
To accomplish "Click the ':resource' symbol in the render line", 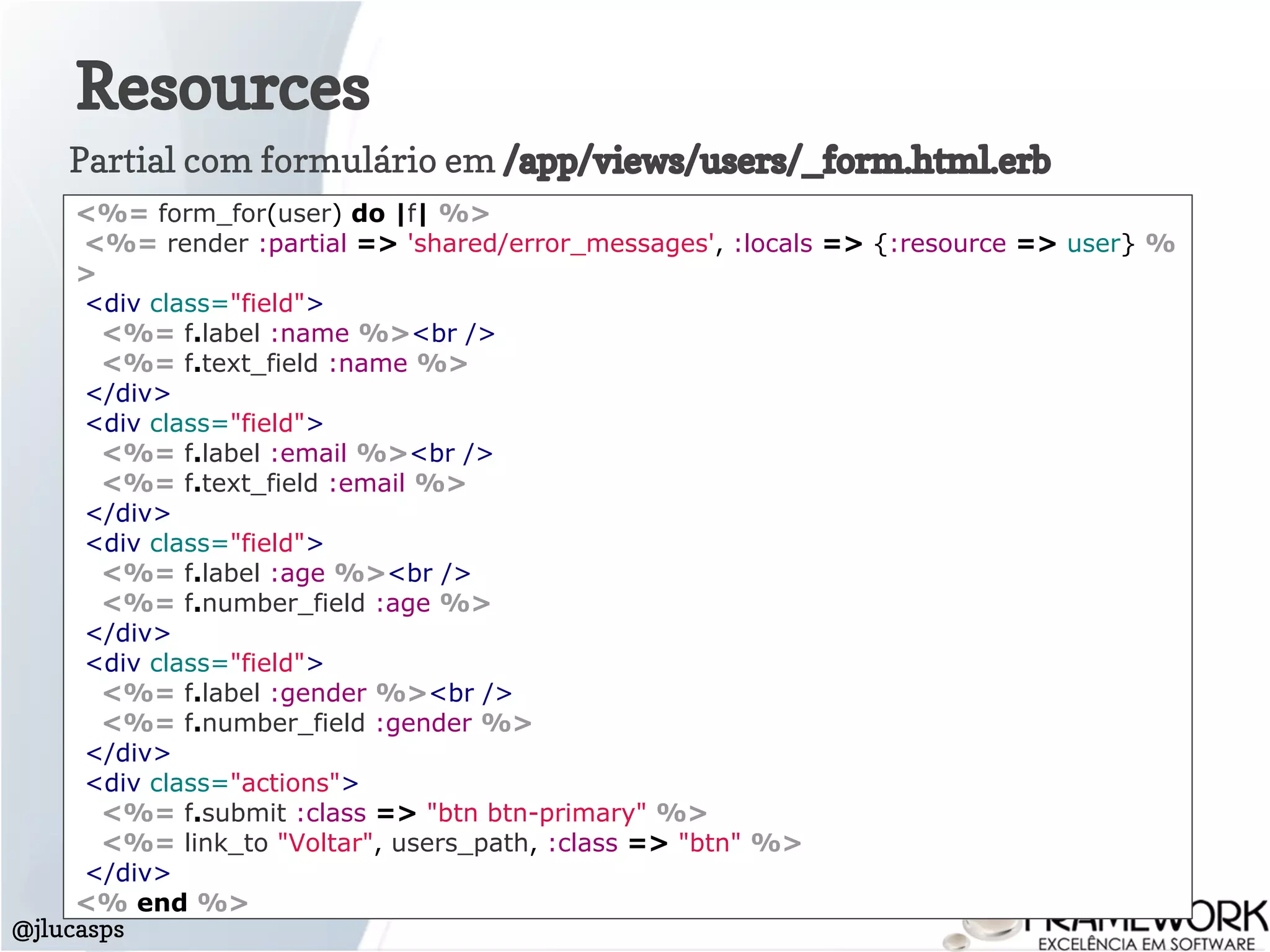I will coord(948,244).
